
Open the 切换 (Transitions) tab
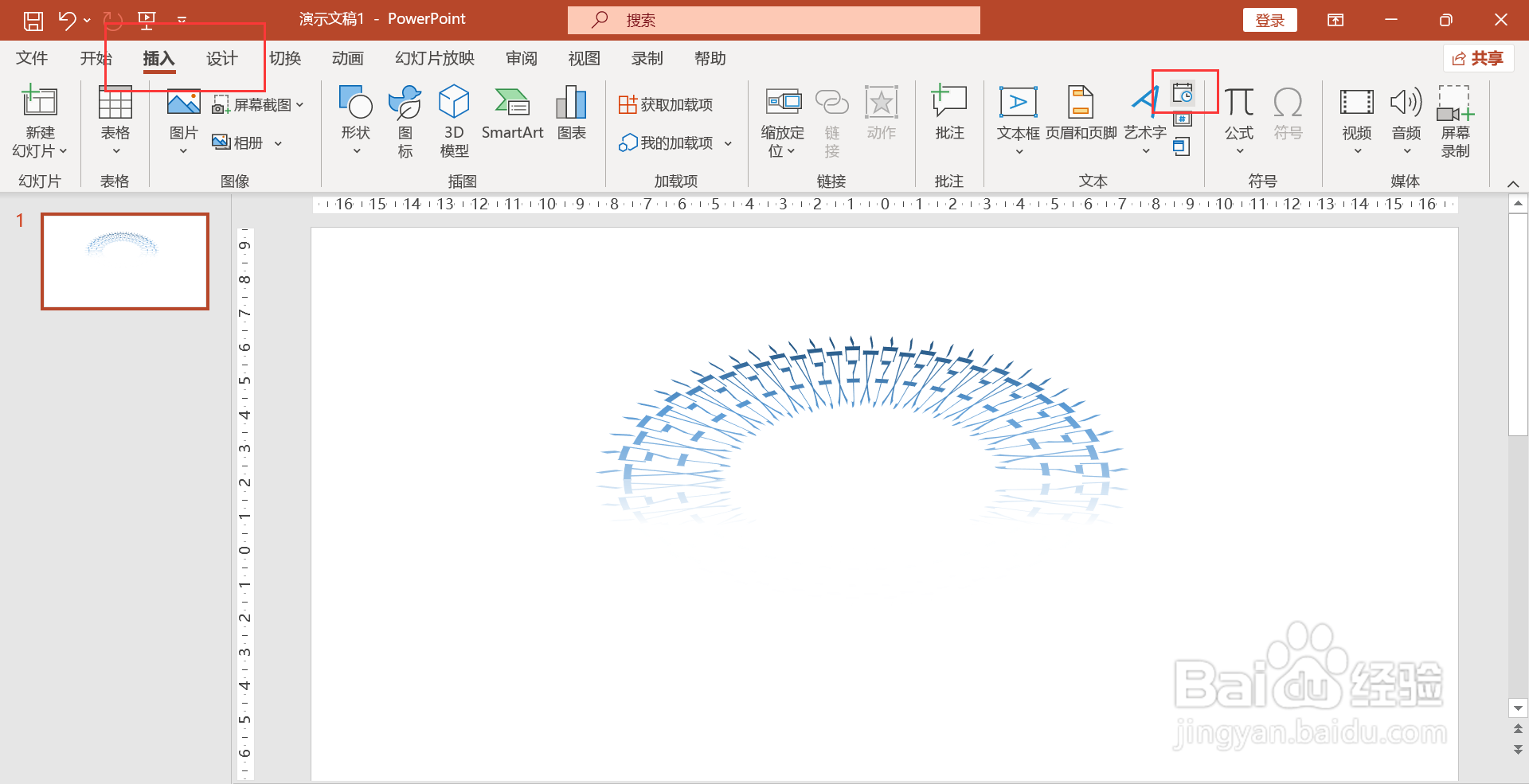coord(285,58)
